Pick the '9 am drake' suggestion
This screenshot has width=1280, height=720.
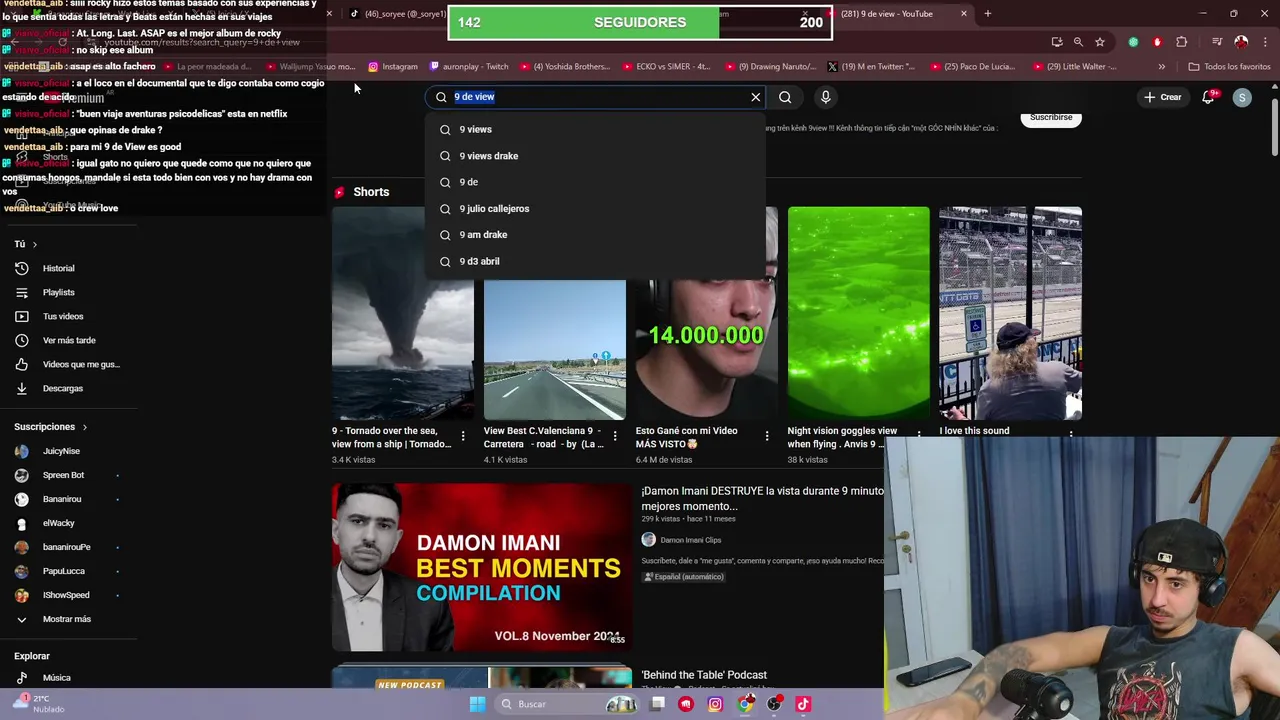coord(596,235)
